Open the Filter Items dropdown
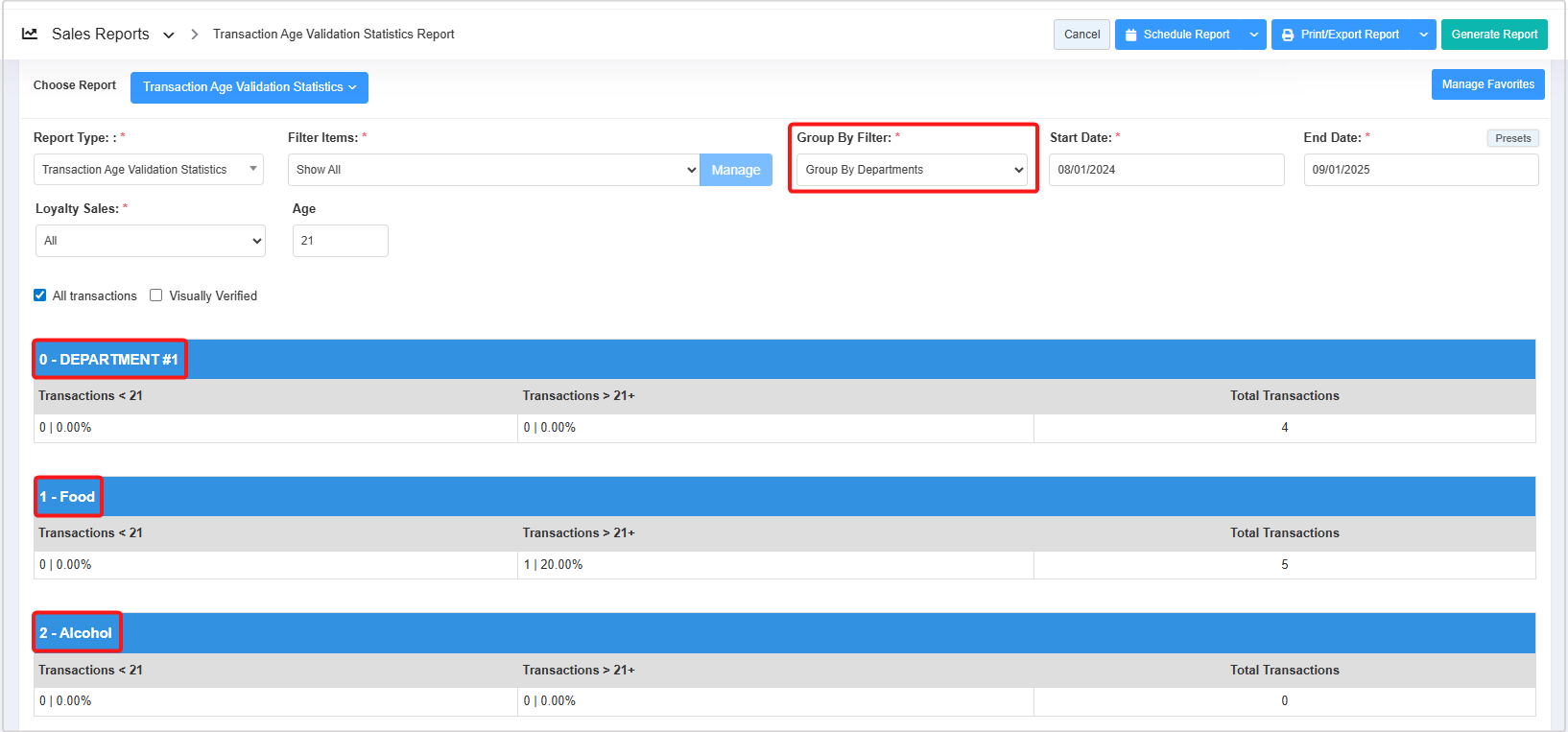The height and width of the screenshot is (732, 1568). click(493, 170)
